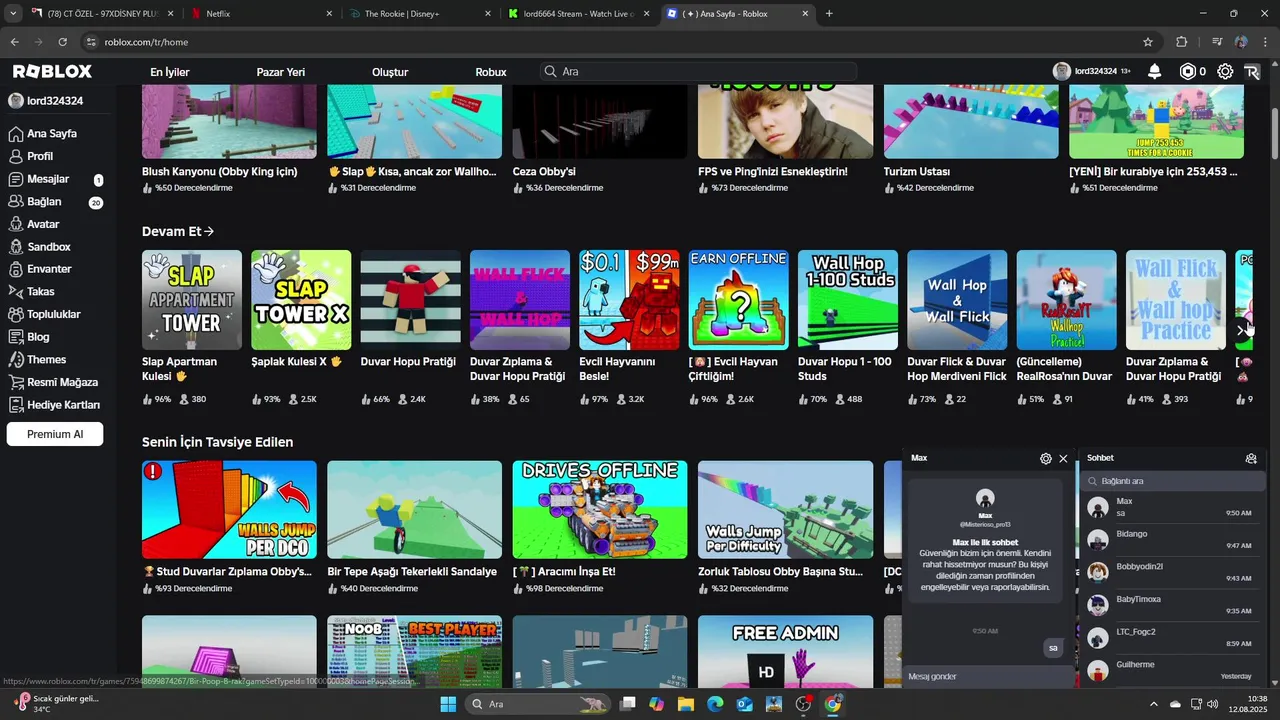The image size is (1280, 720).
Task: Switch to Netflix browser tab
Action: [x=264, y=14]
